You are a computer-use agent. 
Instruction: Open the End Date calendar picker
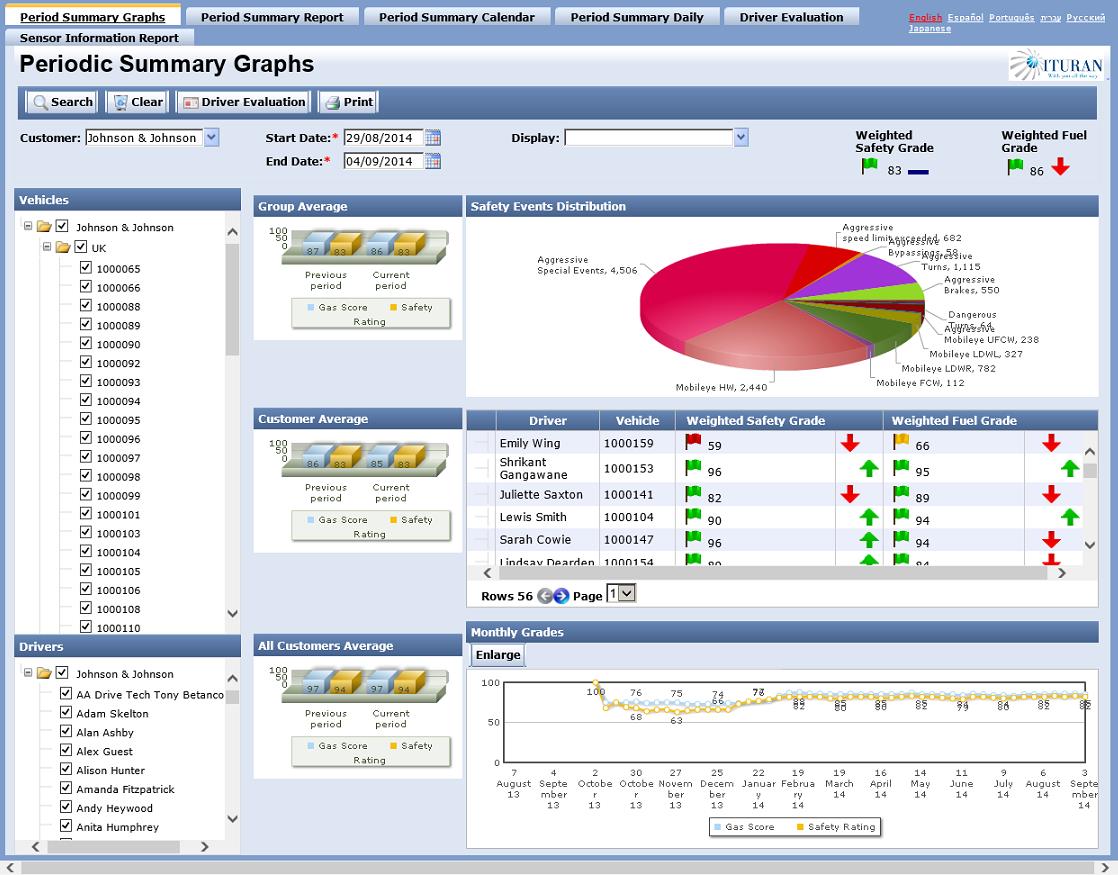coord(433,162)
